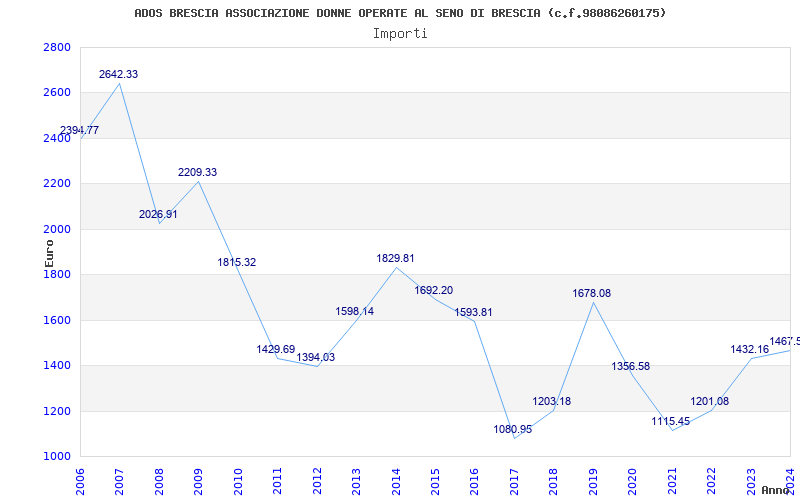This screenshot has width=800, height=500.
Task: Select data label 1201.08
Action: point(710,402)
